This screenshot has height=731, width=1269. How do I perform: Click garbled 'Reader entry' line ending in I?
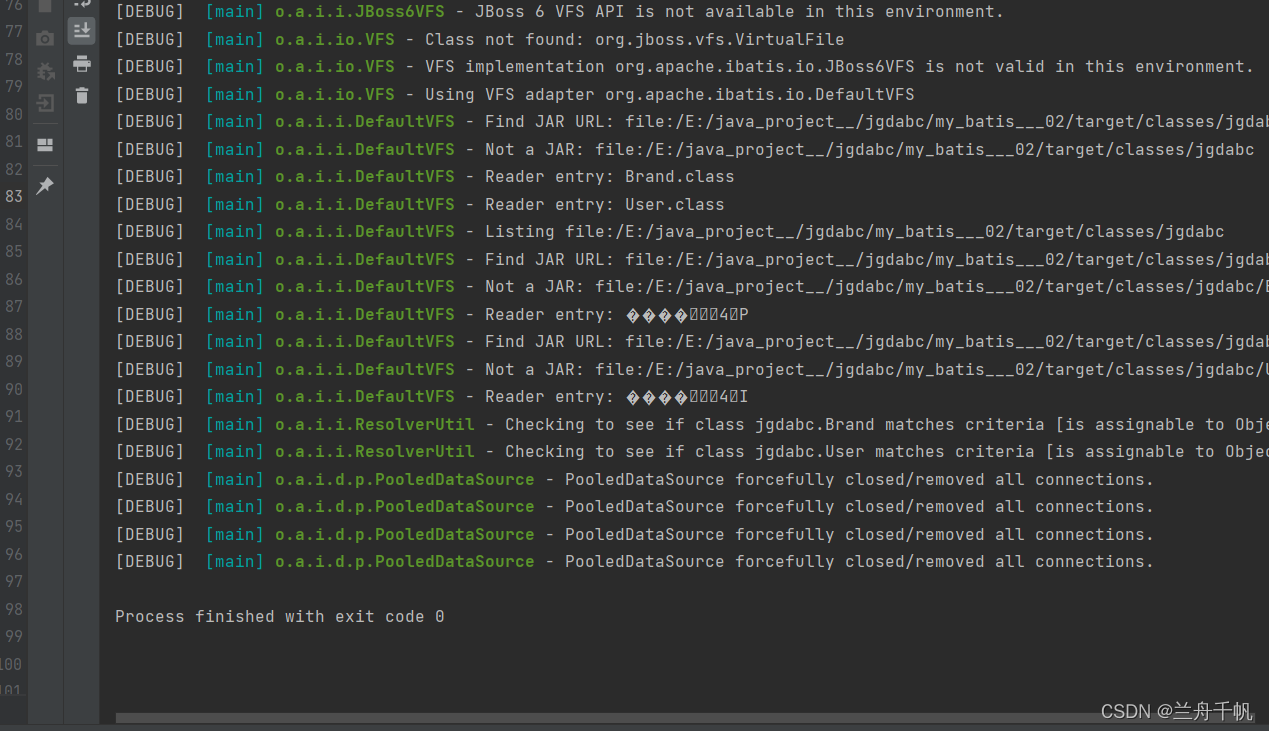coord(431,397)
